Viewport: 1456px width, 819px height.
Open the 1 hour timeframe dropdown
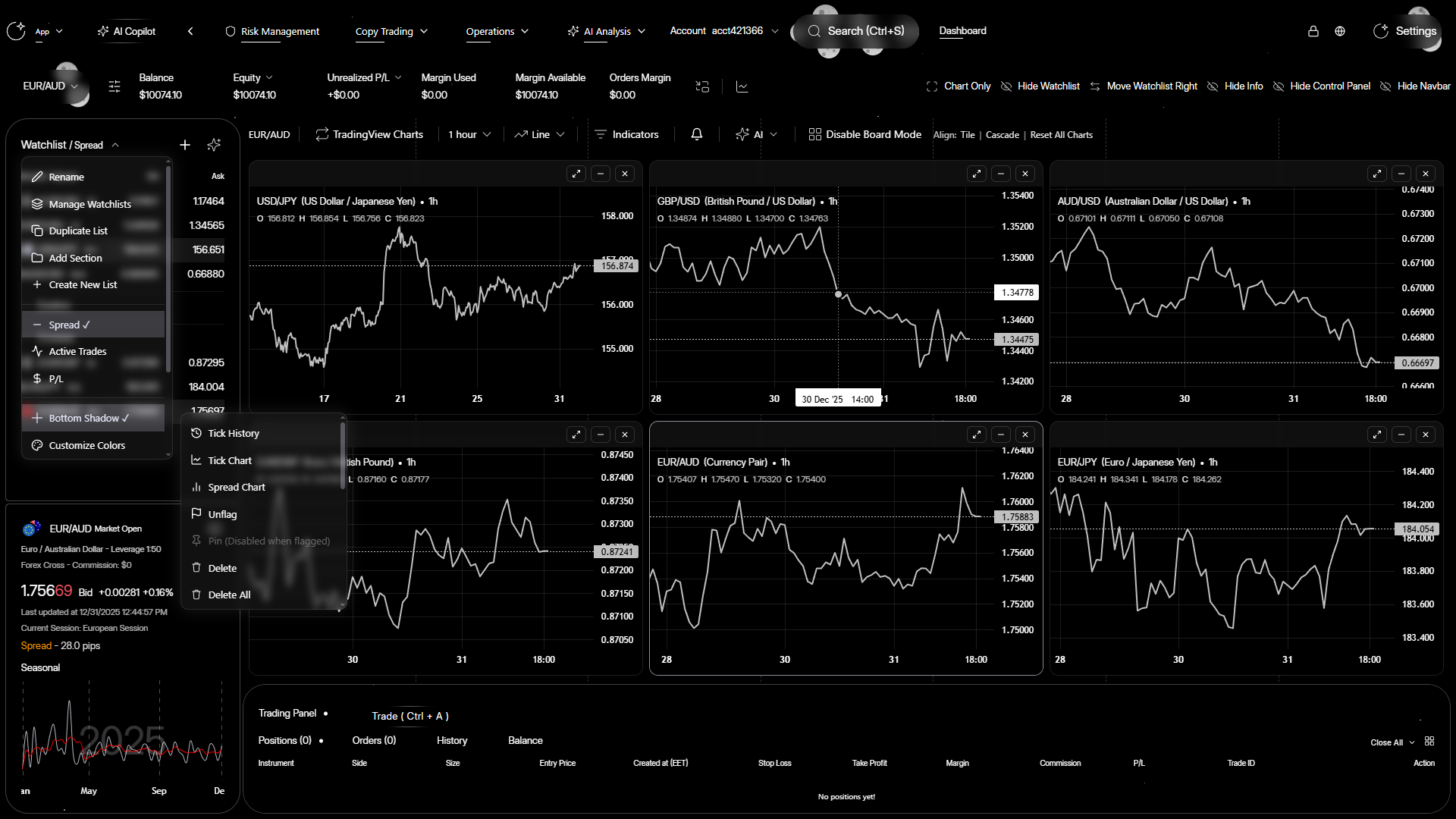click(x=469, y=134)
